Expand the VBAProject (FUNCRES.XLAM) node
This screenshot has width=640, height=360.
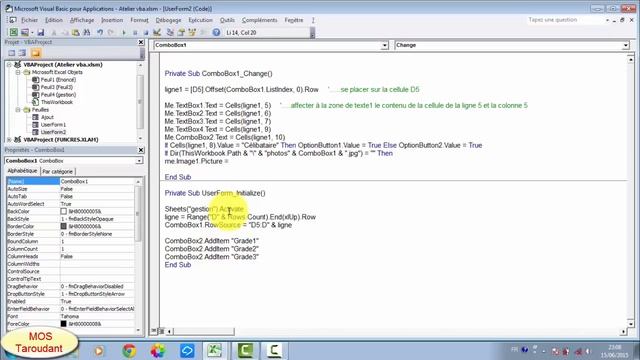9,140
